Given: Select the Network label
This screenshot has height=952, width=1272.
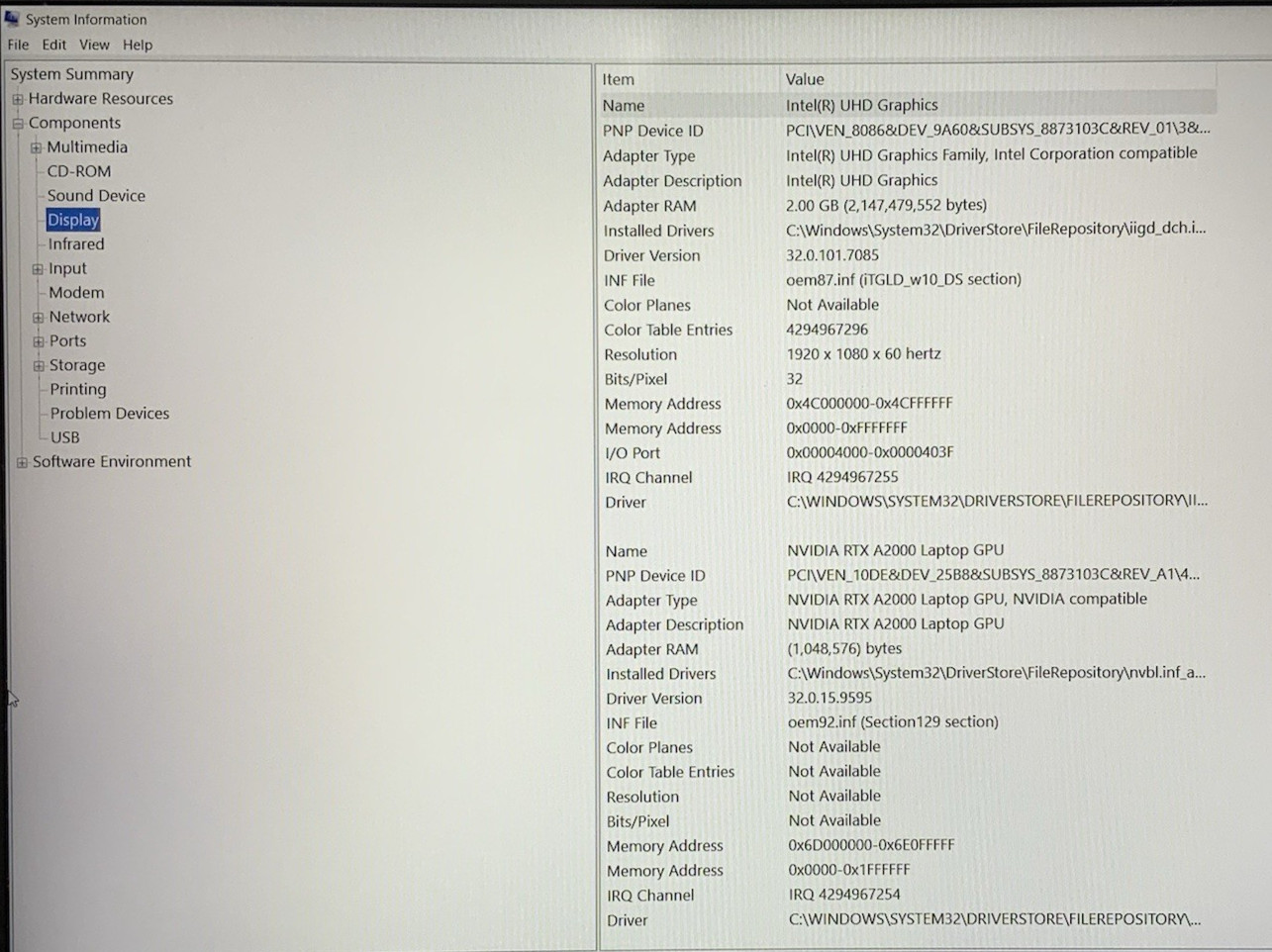Looking at the screenshot, I should (79, 317).
